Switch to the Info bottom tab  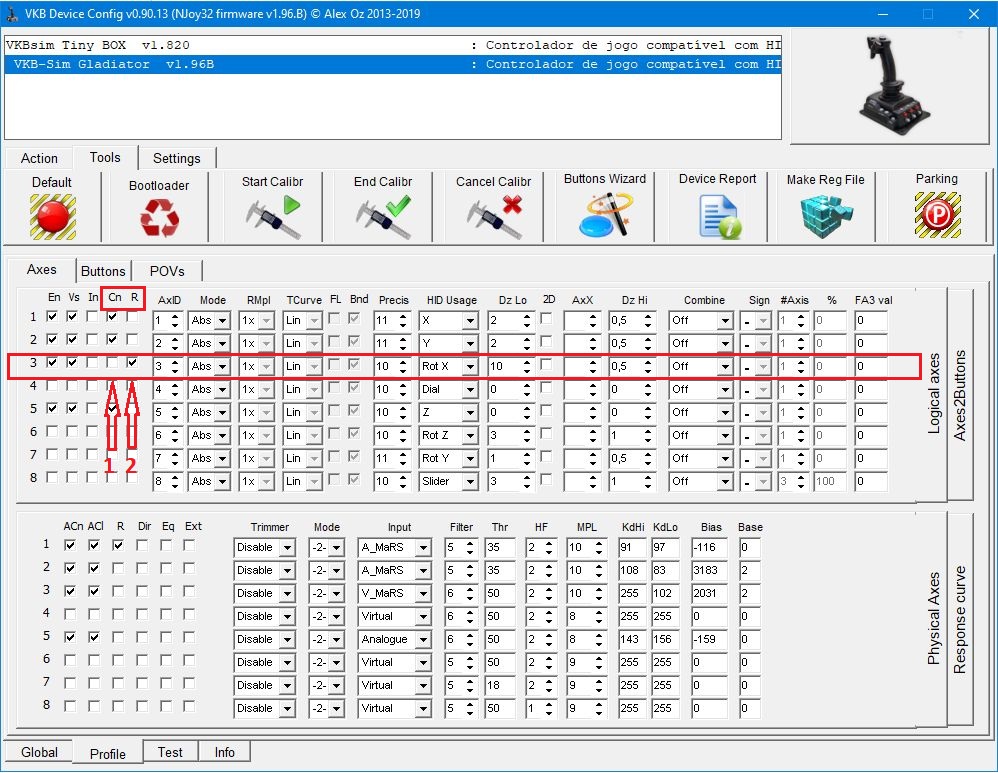[224, 752]
